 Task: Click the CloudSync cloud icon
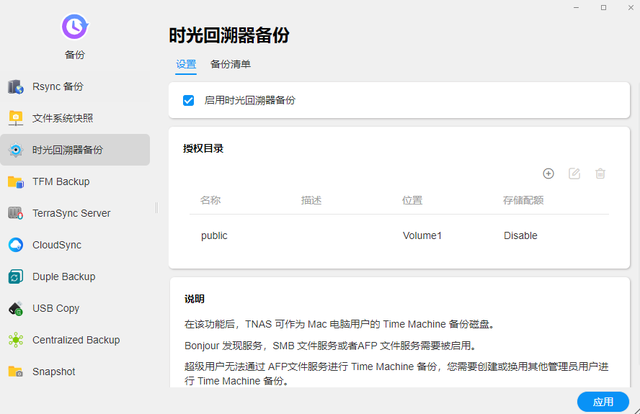[x=16, y=245]
